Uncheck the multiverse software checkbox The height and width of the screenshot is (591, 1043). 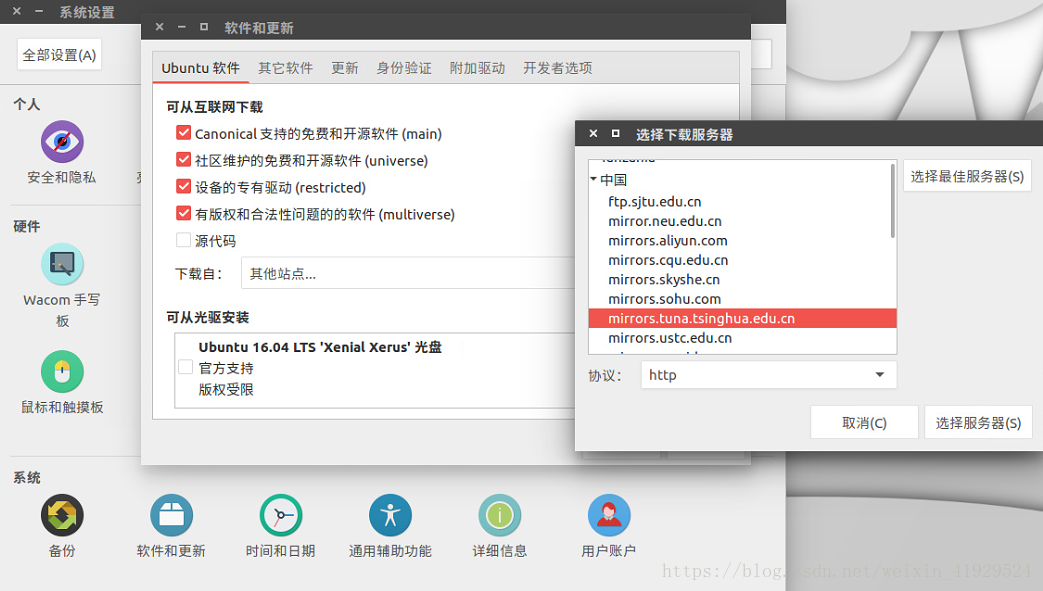[184, 214]
